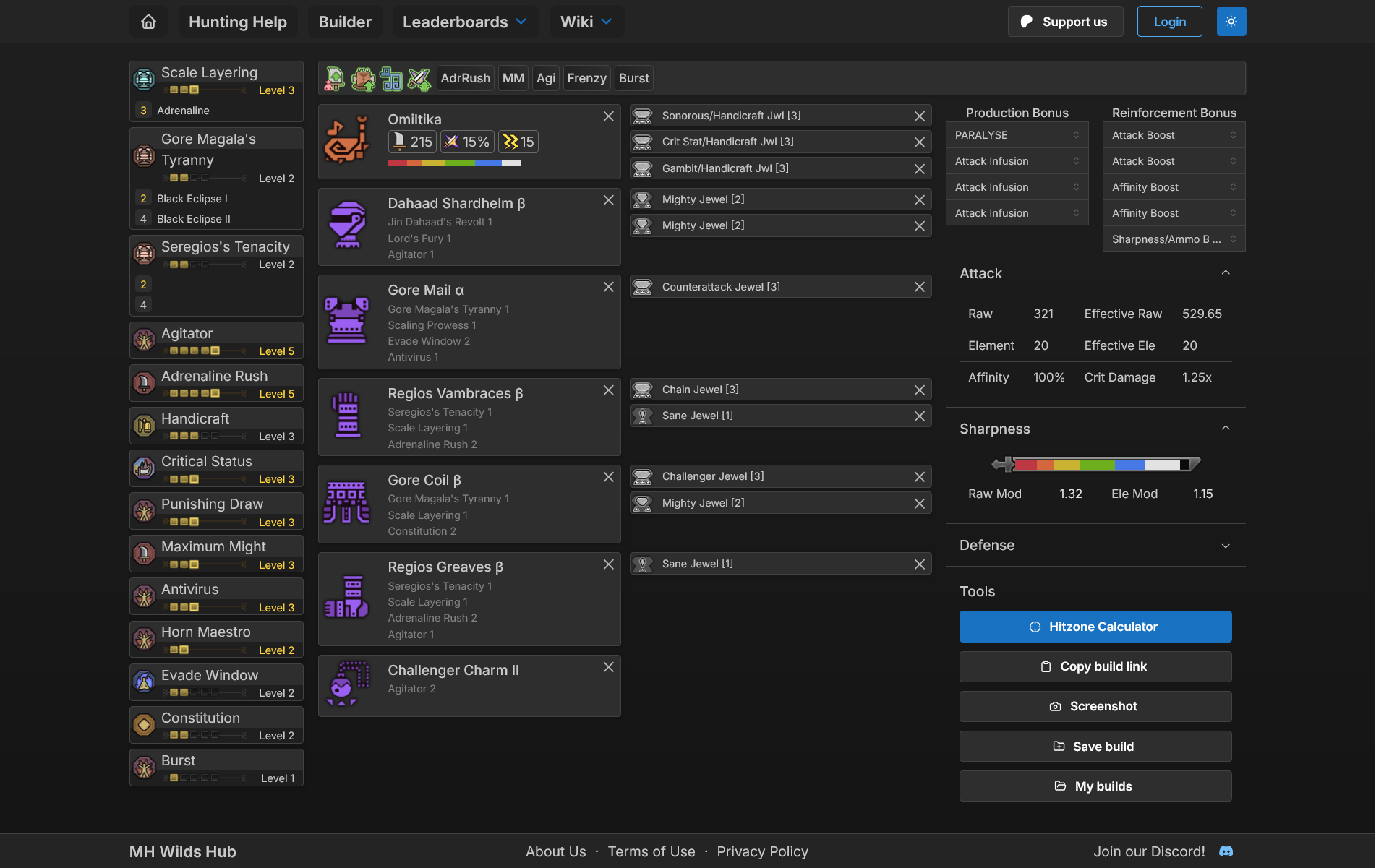Remove the Chain Jewel [3] decoration

tap(919, 390)
